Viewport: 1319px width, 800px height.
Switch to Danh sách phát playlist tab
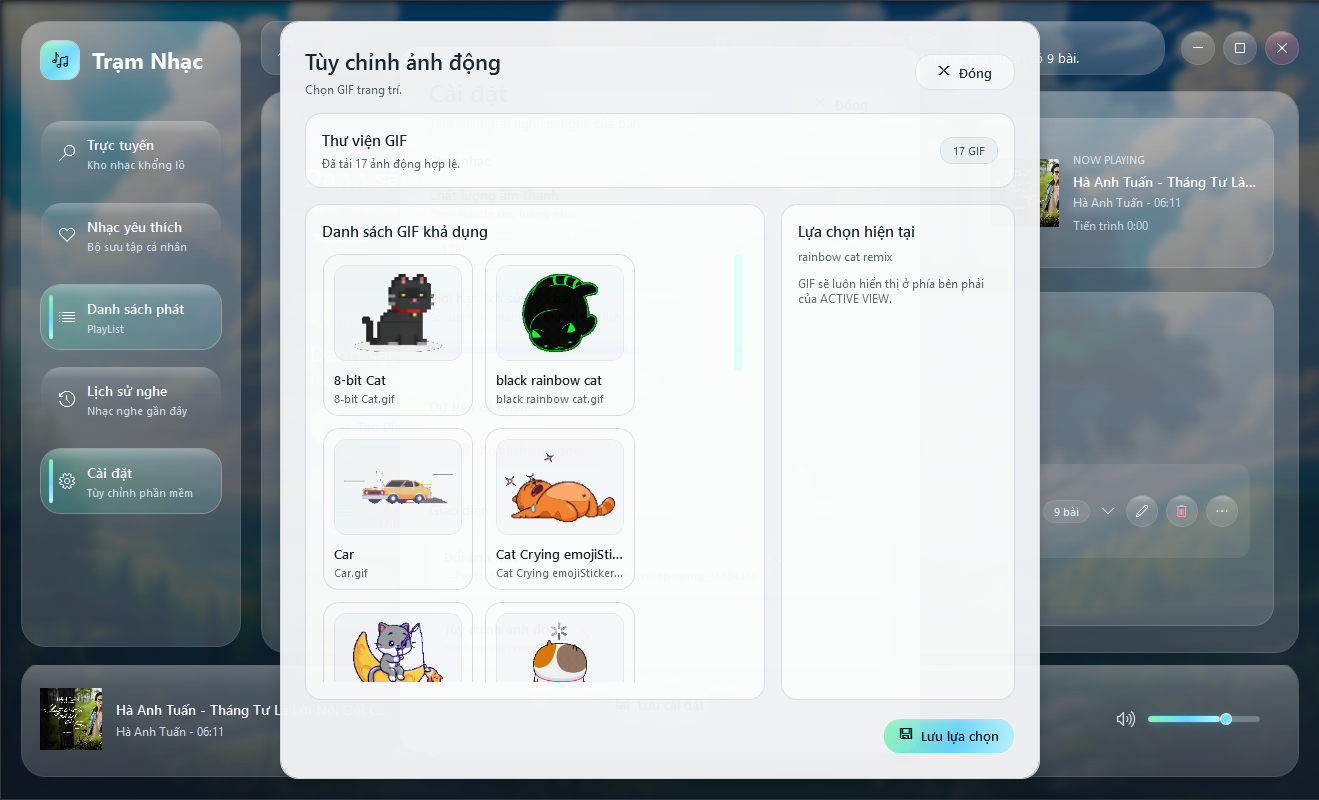(131, 317)
